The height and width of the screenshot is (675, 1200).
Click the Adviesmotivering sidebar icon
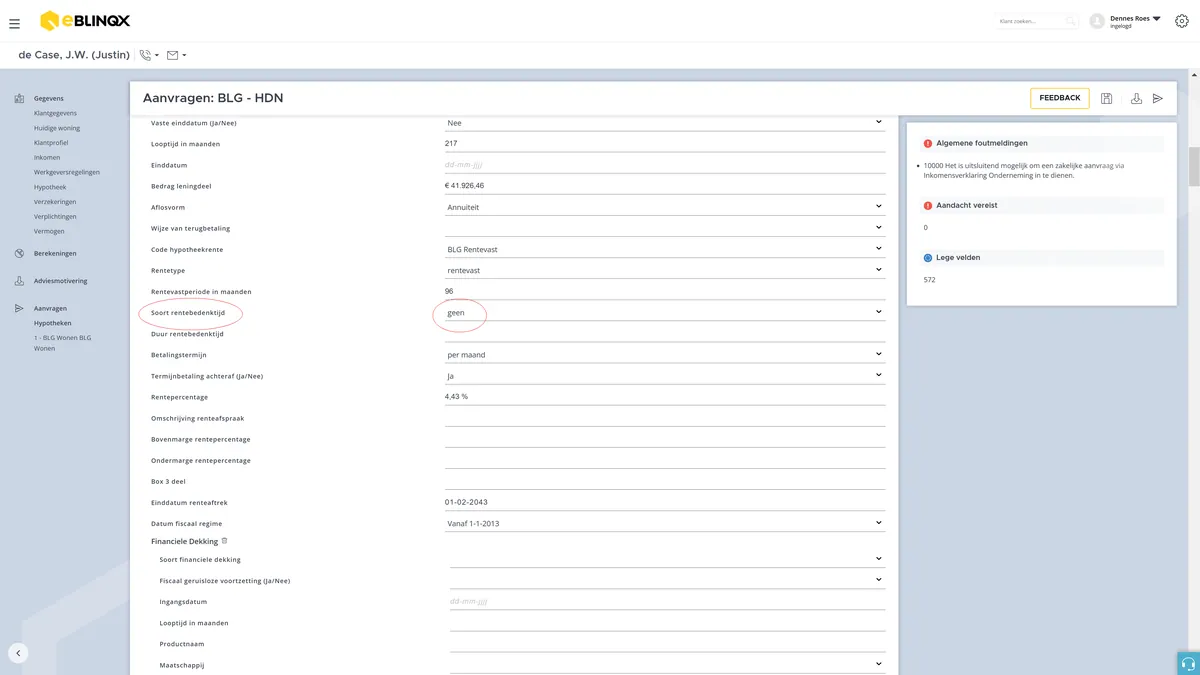(x=20, y=281)
